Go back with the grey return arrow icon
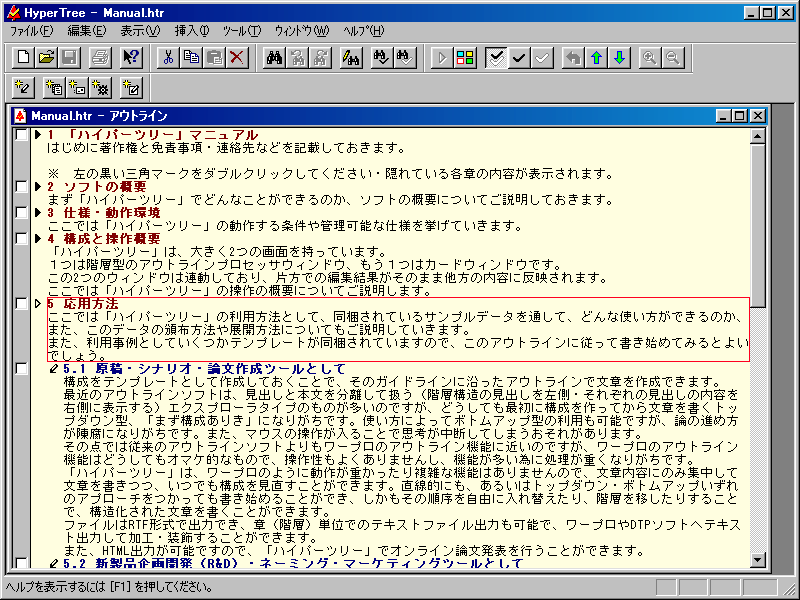 tap(573, 58)
